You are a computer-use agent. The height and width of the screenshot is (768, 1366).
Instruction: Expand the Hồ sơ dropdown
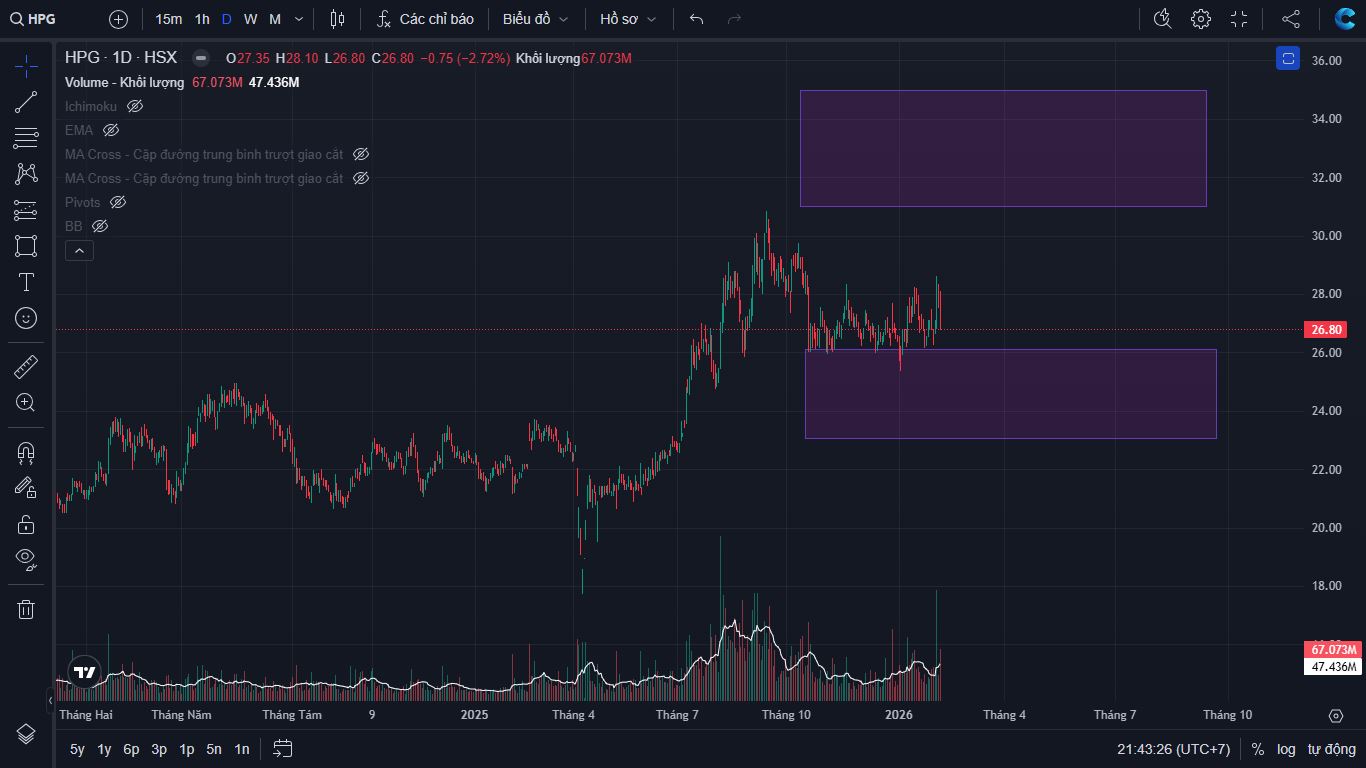pyautogui.click(x=629, y=19)
